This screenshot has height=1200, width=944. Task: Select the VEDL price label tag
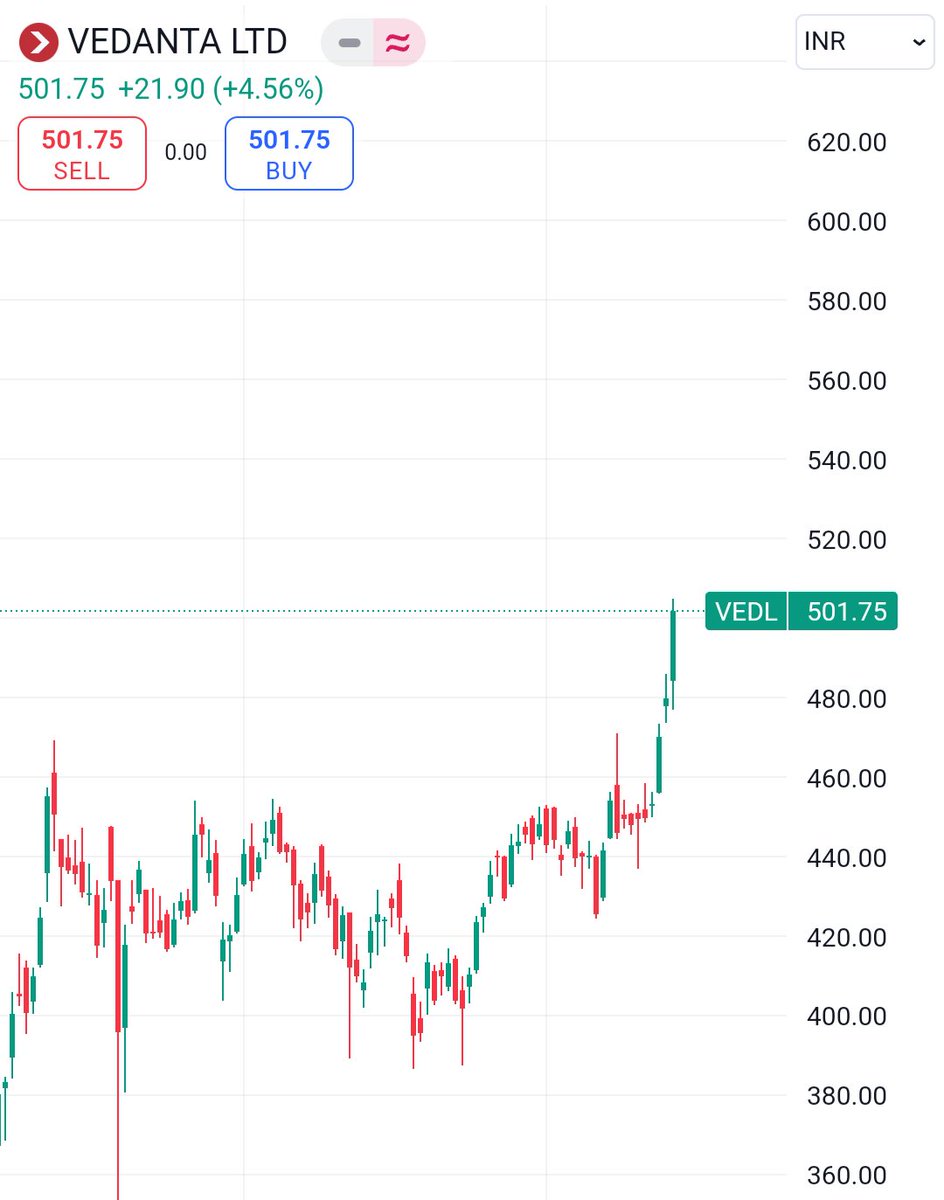tap(746, 611)
